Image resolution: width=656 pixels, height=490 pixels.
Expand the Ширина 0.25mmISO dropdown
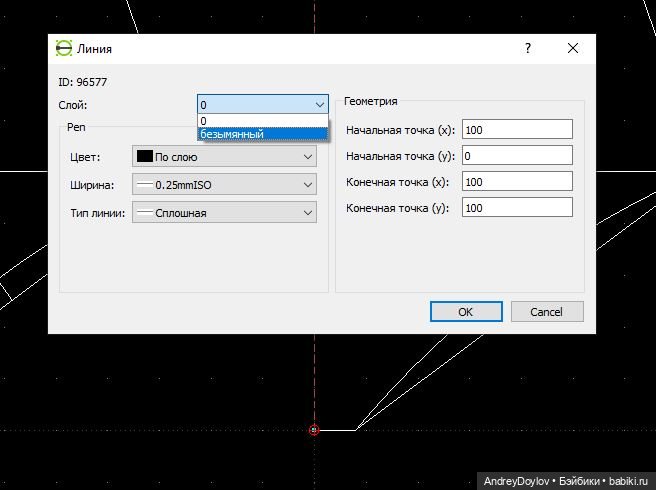coord(224,185)
